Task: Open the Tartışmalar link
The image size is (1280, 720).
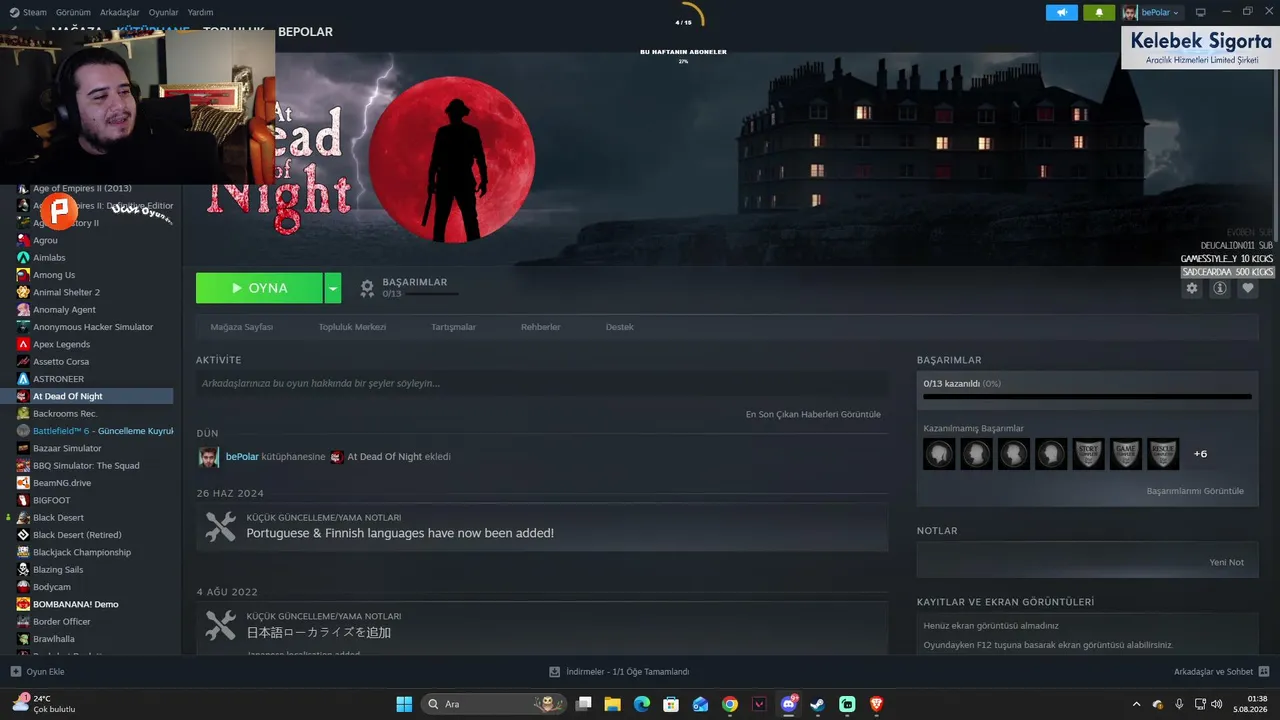Action: click(453, 327)
